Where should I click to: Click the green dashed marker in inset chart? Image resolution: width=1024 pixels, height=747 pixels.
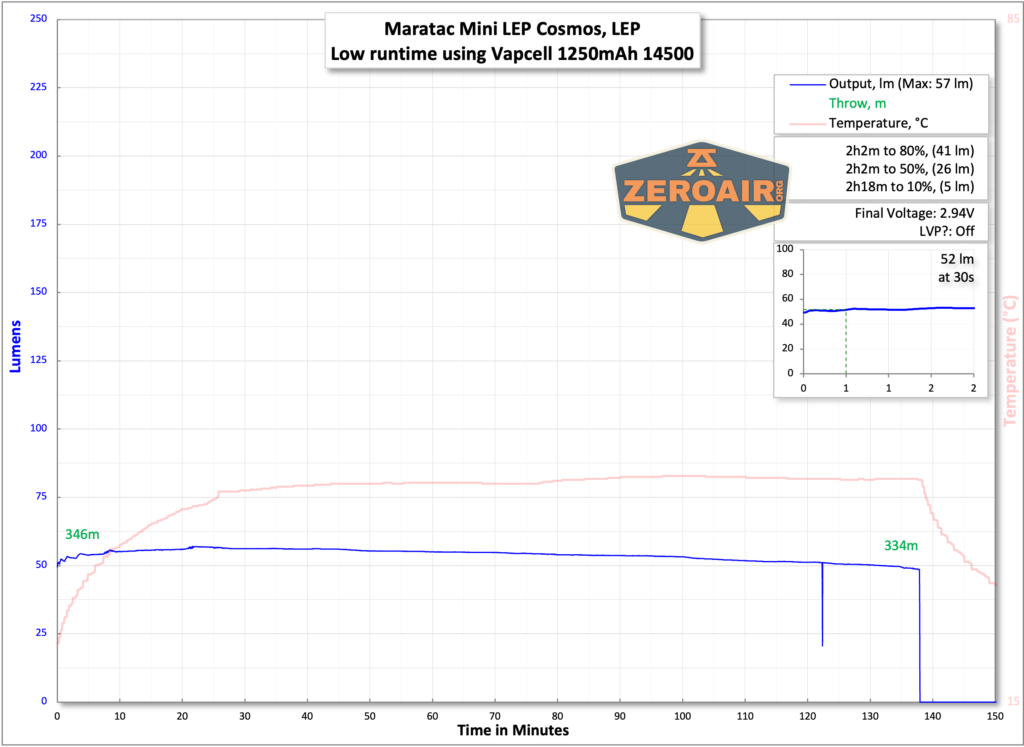pyautogui.click(x=846, y=340)
